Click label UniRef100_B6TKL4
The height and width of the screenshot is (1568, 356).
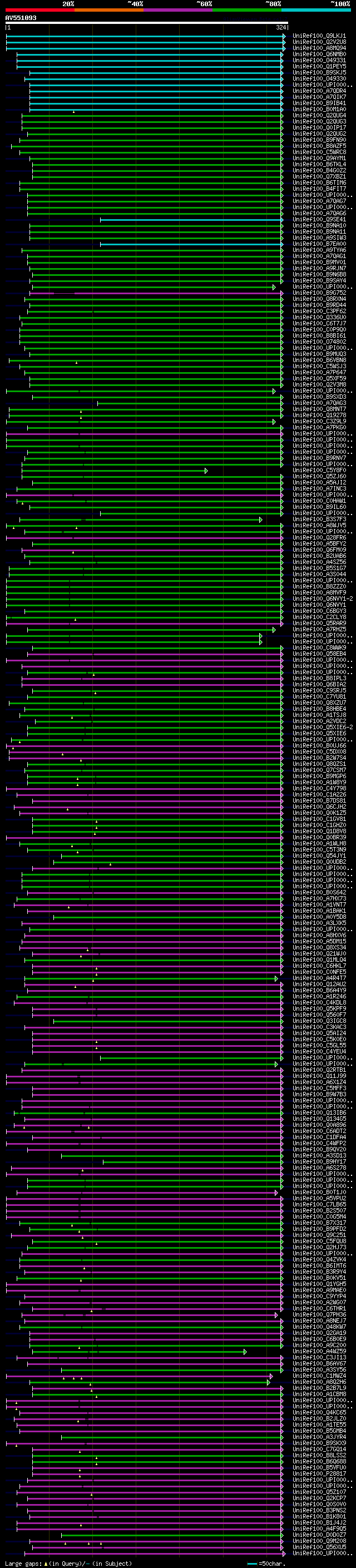click(319, 164)
